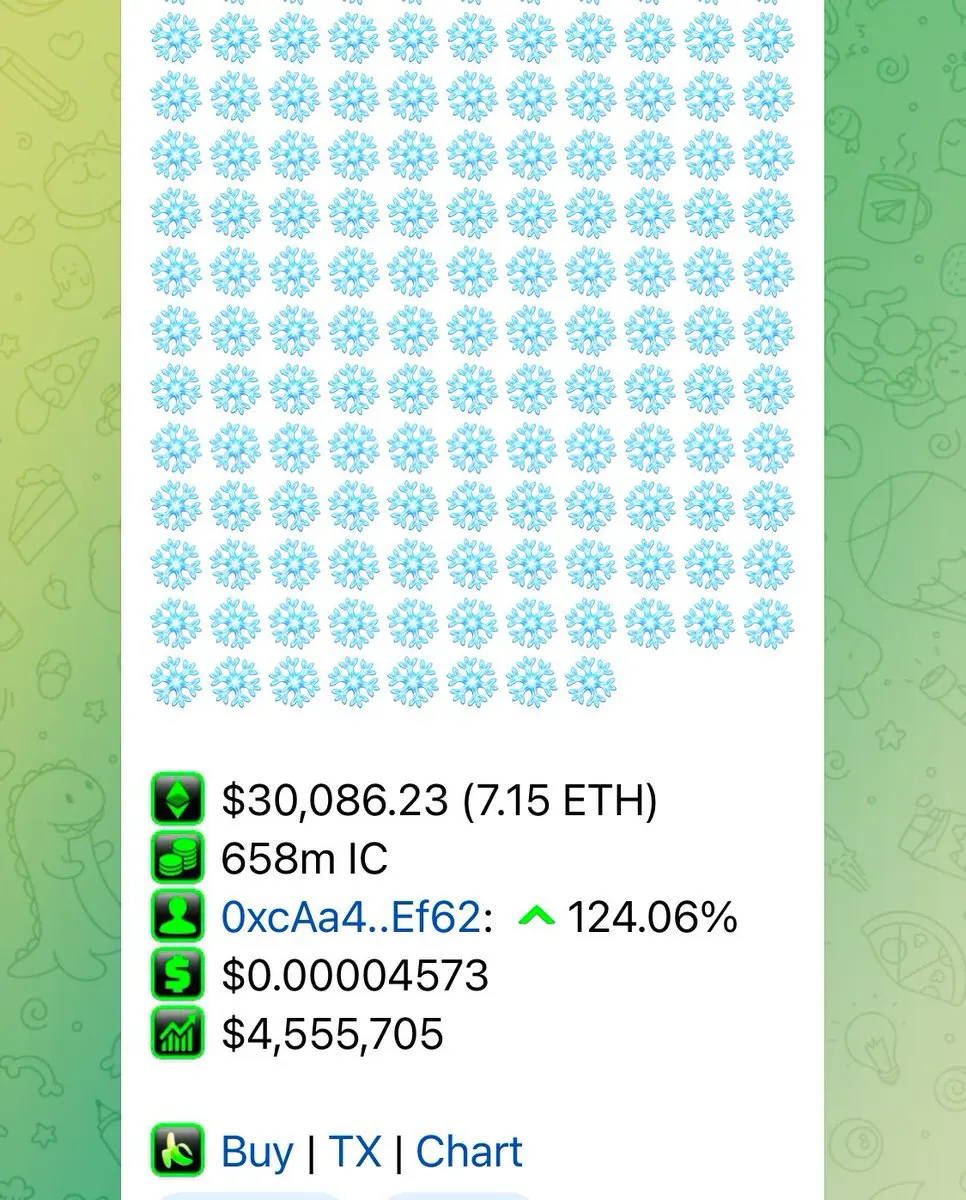Open the Buy link
The width and height of the screenshot is (966, 1200).
click(x=258, y=1152)
